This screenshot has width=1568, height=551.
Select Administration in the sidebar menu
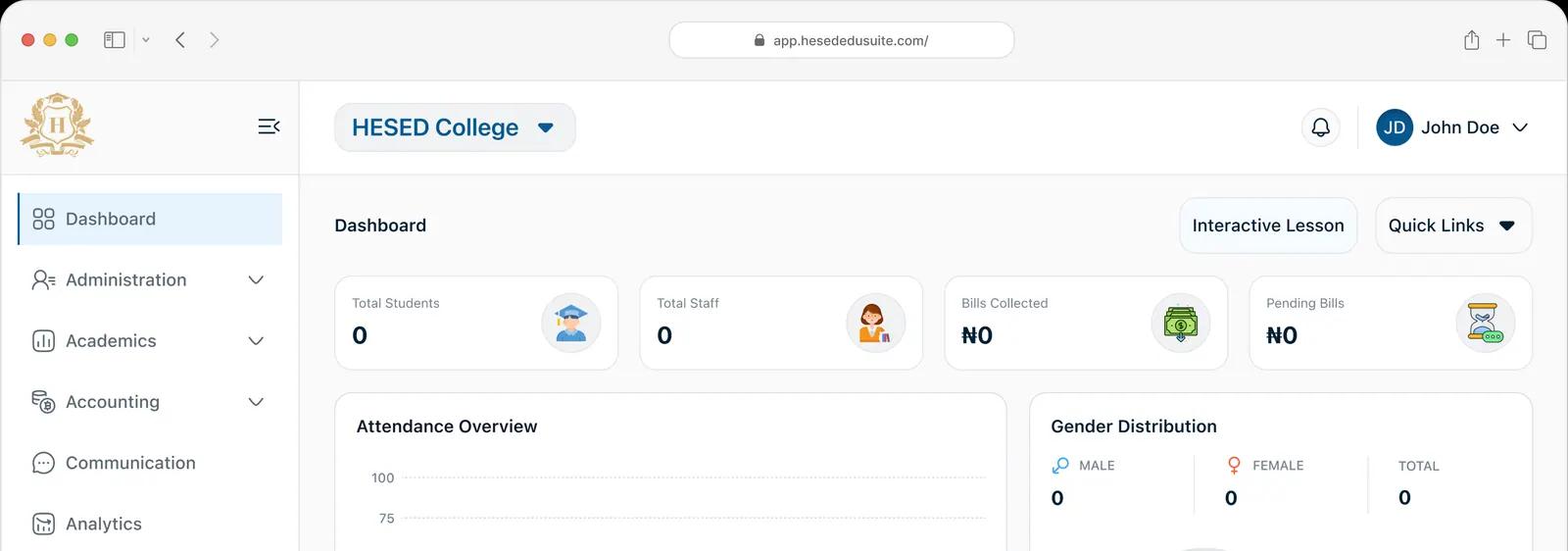tap(150, 280)
